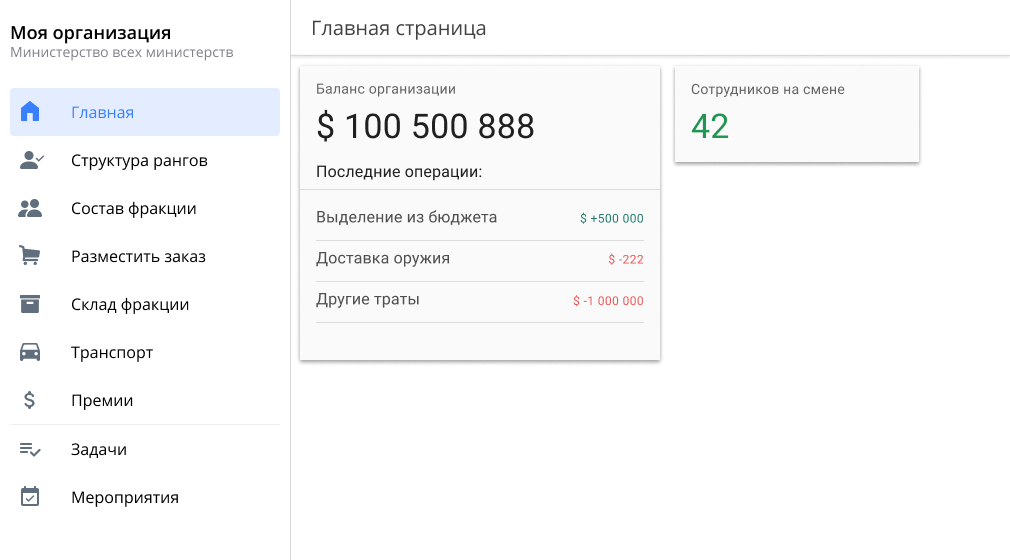Image resolution: width=1010 pixels, height=560 pixels.
Task: Click the 'Другие траты' operation entry
Action: point(368,299)
